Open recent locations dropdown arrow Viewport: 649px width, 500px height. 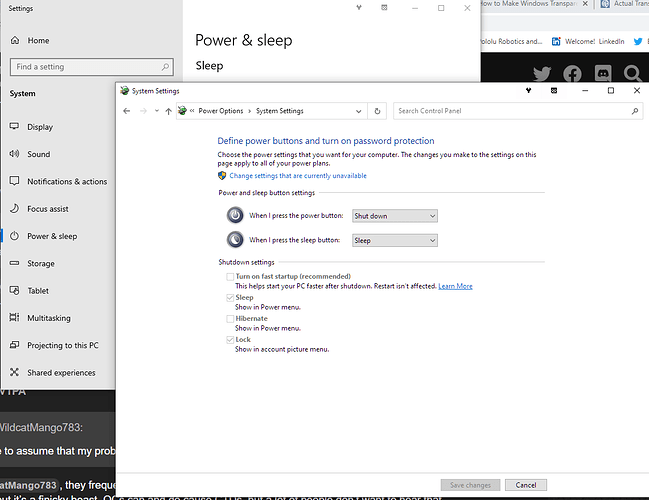click(156, 111)
